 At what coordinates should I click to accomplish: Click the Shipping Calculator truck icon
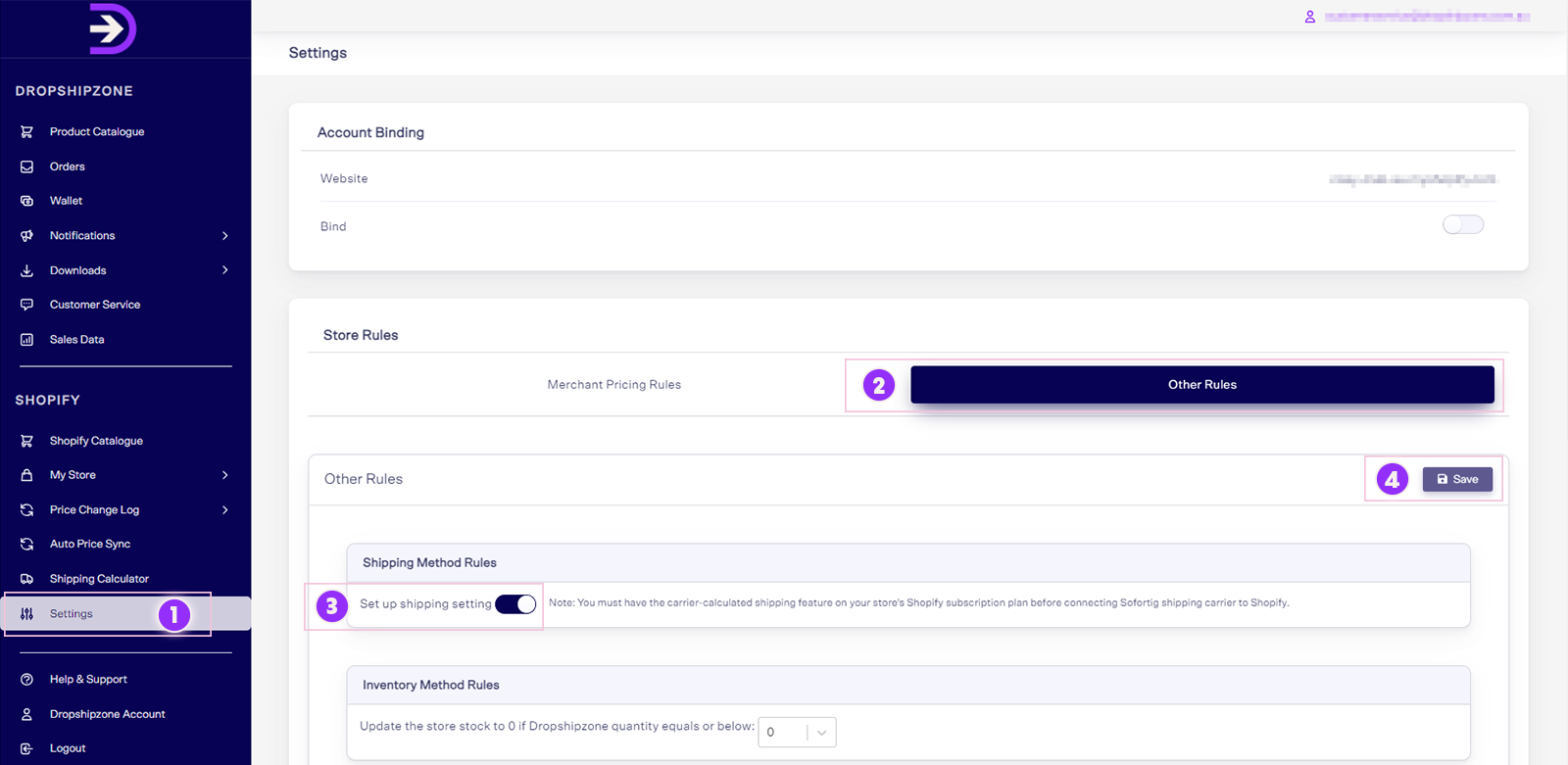27,579
